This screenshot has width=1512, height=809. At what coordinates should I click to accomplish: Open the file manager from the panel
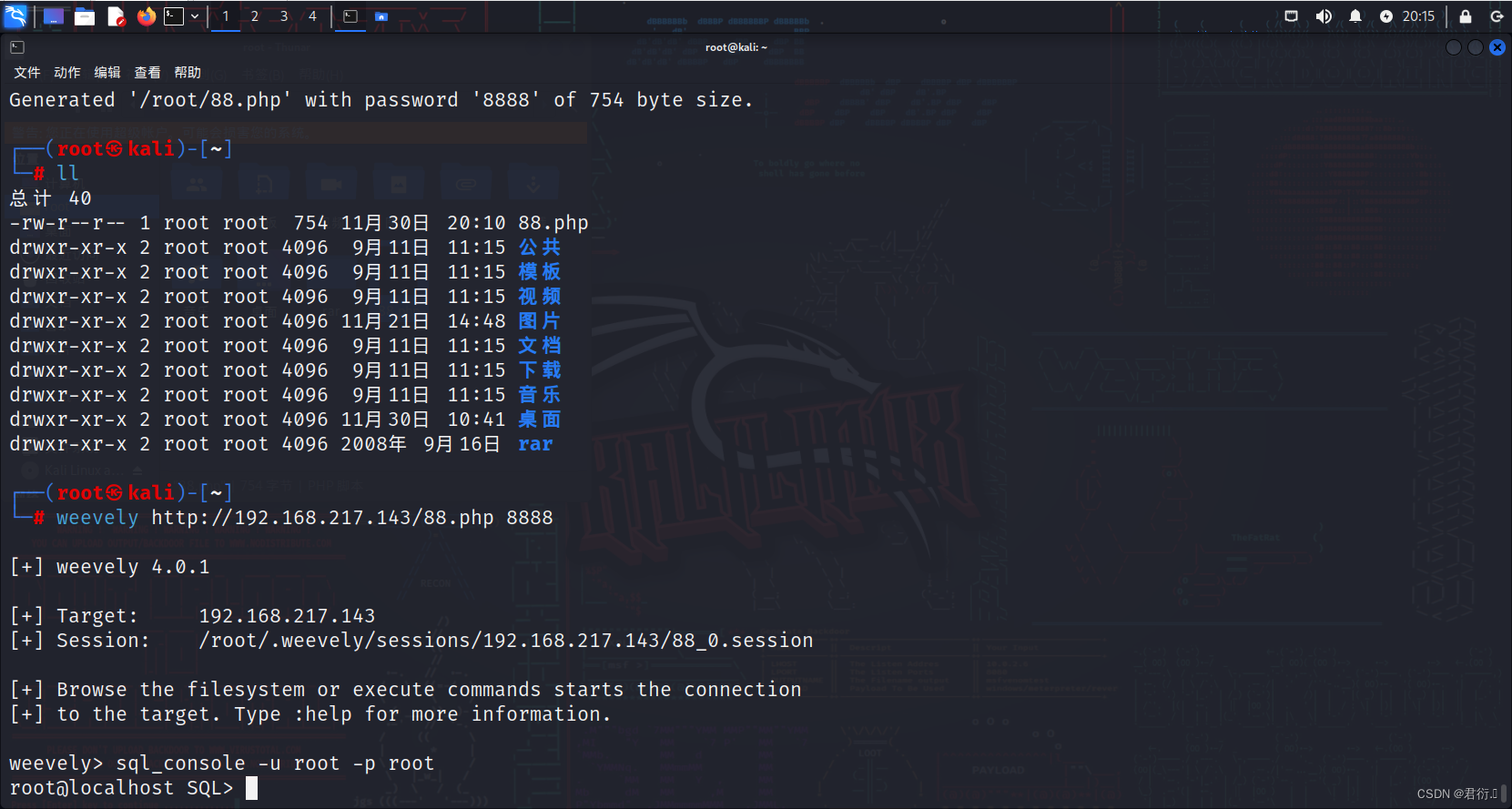(85, 16)
